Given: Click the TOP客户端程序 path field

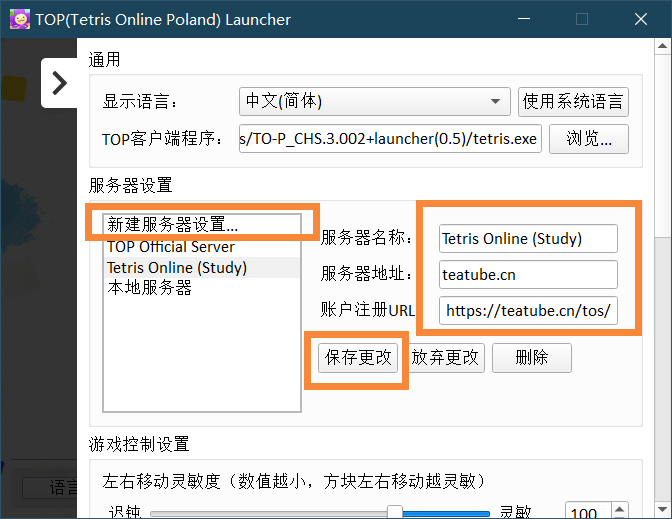Looking at the screenshot, I should (390, 139).
